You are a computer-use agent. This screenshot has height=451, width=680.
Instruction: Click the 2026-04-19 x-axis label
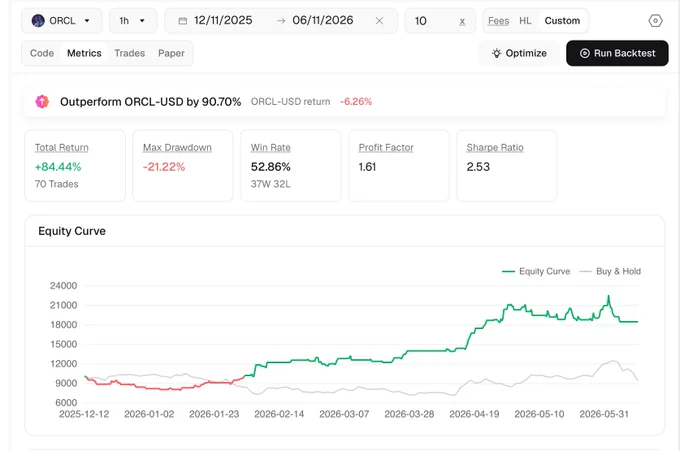(474, 414)
